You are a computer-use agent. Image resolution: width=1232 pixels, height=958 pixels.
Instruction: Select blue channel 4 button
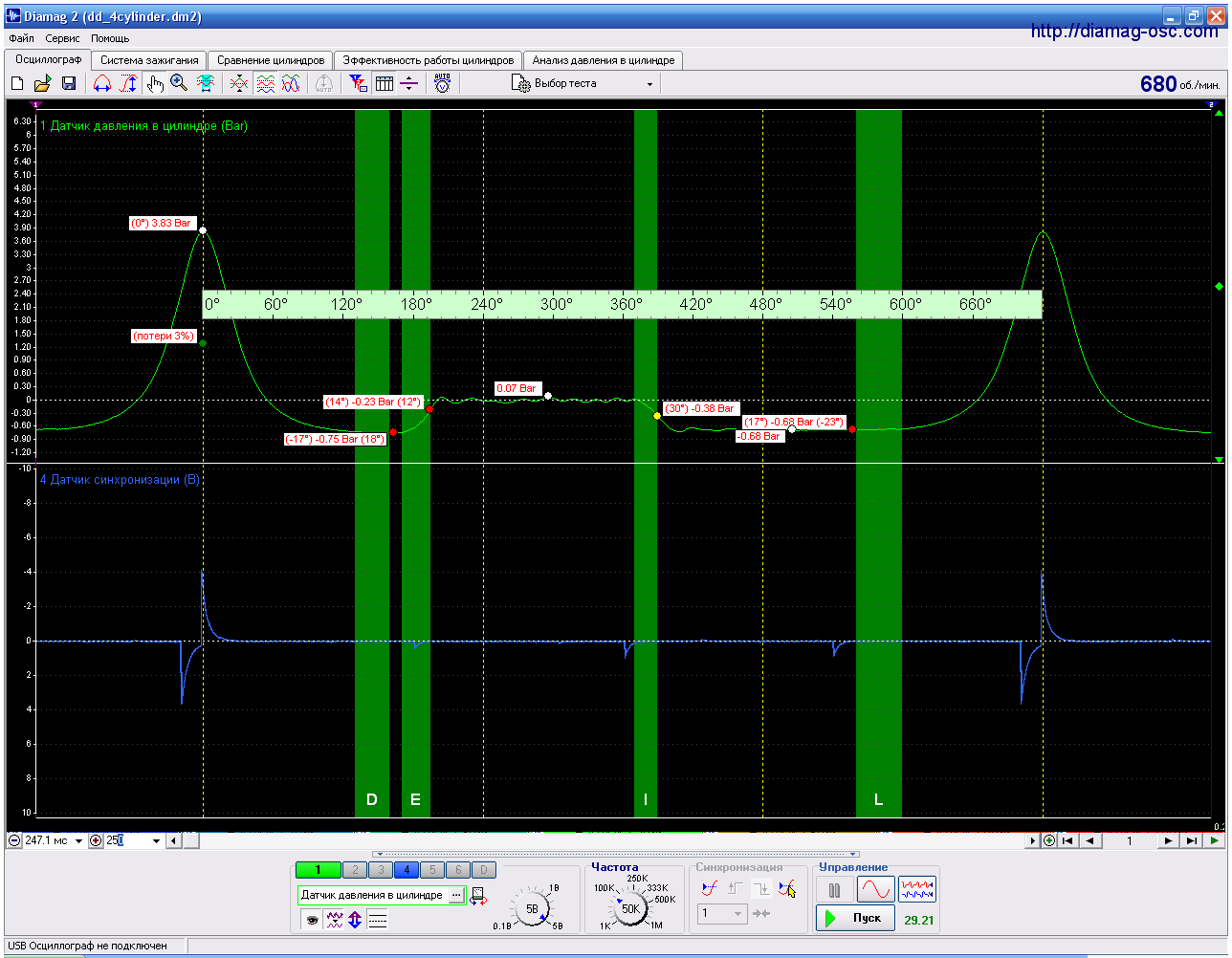coord(407,870)
